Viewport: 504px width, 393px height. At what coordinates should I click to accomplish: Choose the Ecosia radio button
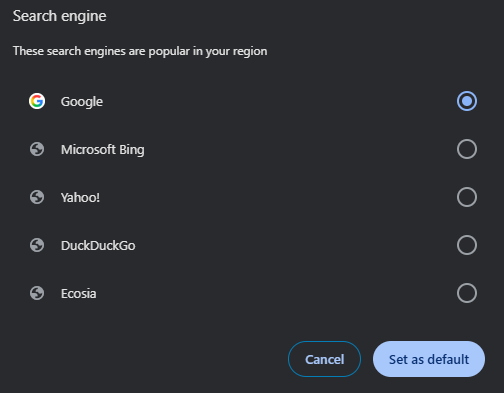(467, 293)
